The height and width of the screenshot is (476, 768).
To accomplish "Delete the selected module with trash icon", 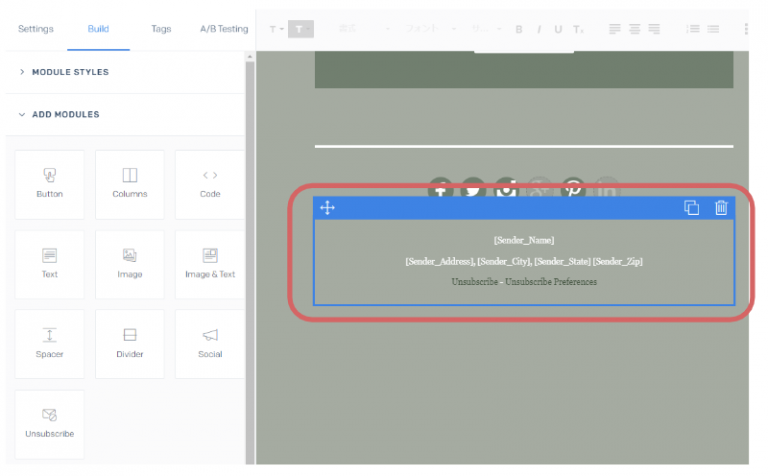I will tap(721, 208).
